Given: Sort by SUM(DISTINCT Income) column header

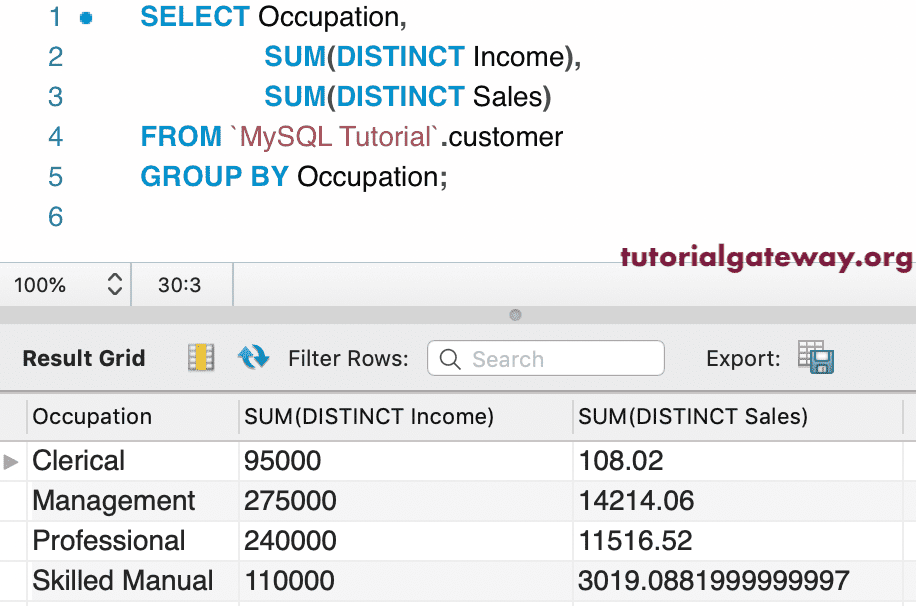Looking at the screenshot, I should (x=369, y=417).
